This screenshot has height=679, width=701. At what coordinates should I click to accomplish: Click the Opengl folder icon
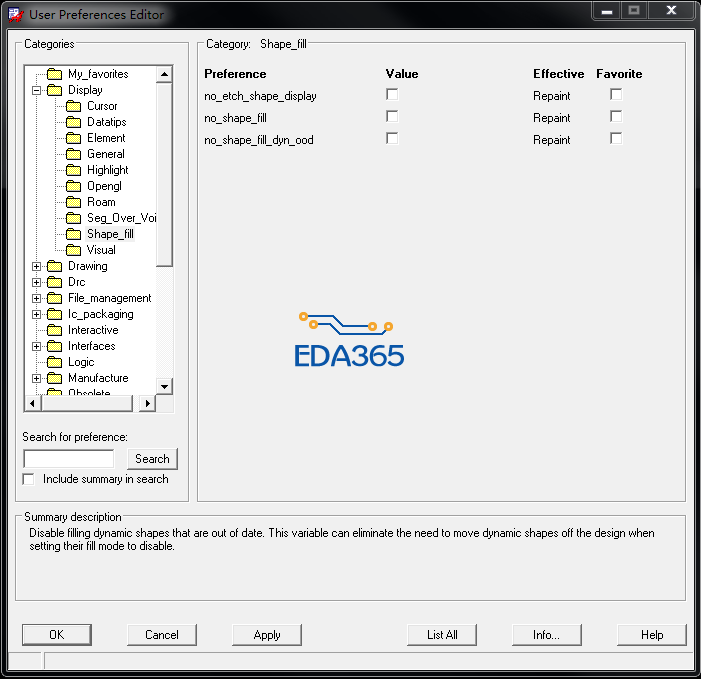coord(73,186)
